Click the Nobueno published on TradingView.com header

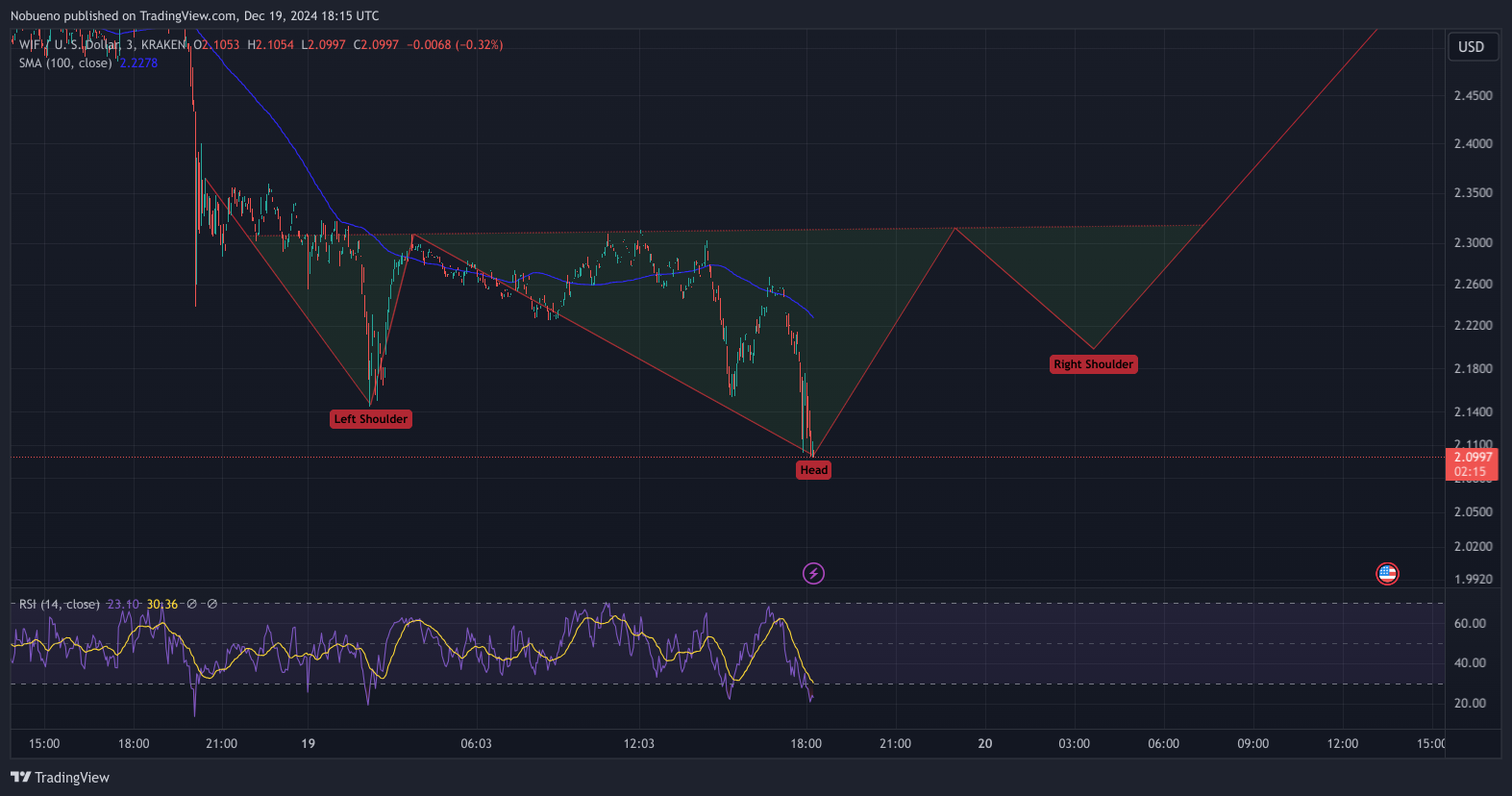tap(195, 15)
